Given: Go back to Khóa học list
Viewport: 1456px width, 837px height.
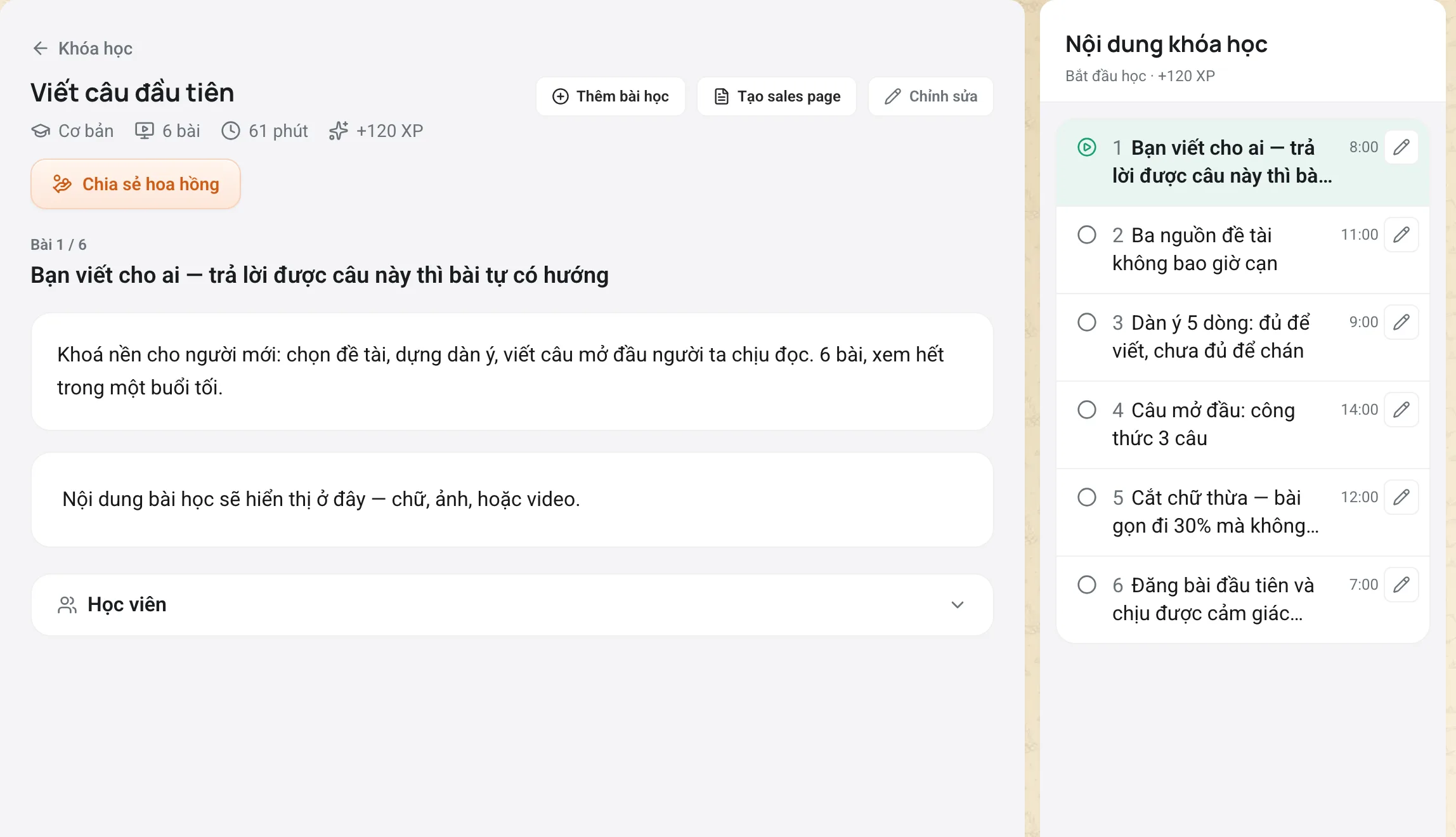Looking at the screenshot, I should (82, 48).
